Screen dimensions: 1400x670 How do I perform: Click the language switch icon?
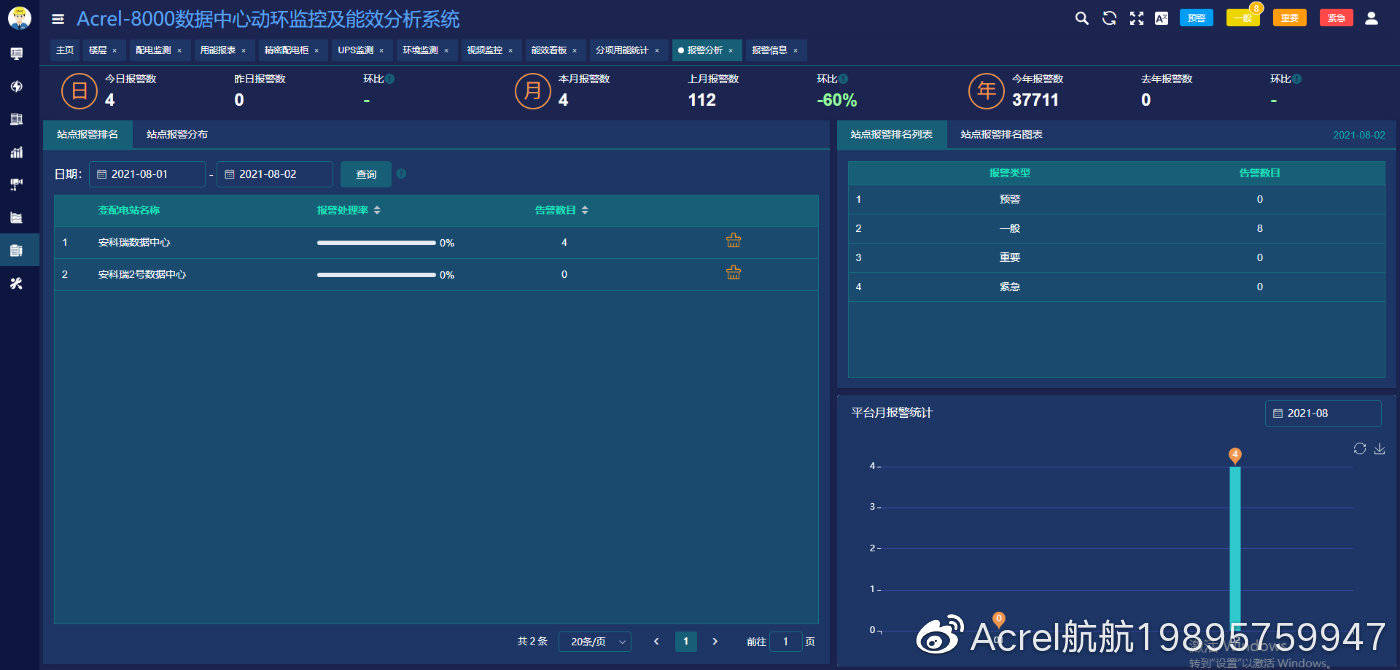click(x=1161, y=18)
